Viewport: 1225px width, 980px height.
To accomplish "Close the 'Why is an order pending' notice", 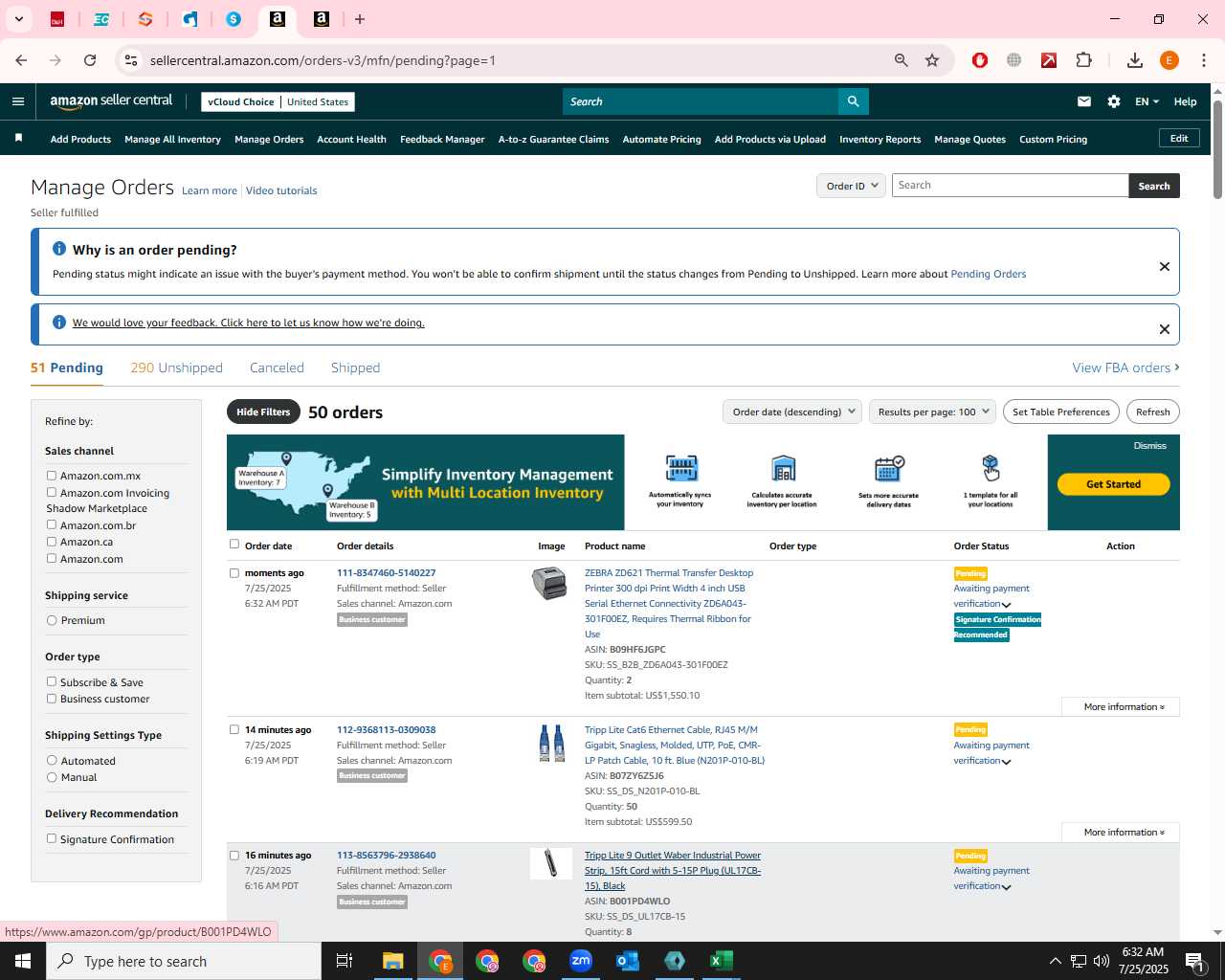I will point(1165,266).
